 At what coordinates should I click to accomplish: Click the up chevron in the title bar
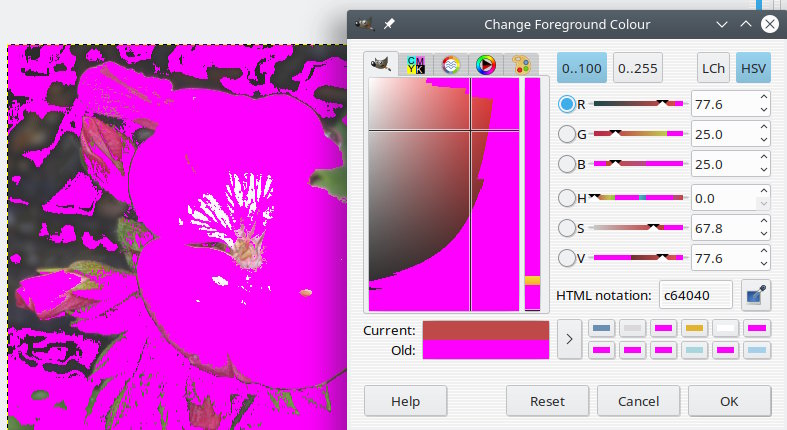pyautogui.click(x=746, y=24)
